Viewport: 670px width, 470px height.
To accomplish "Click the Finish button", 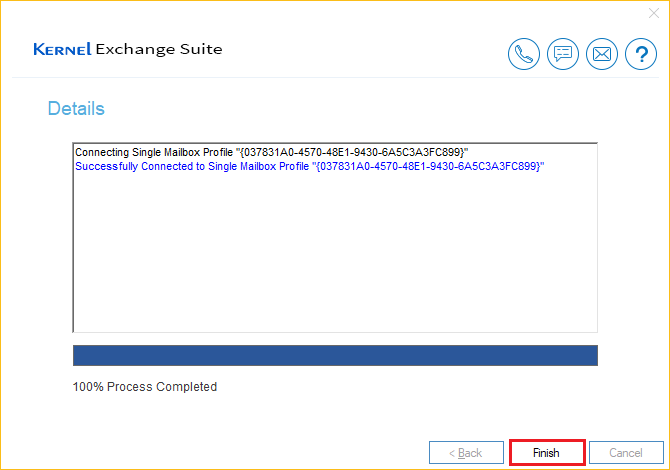I will [x=547, y=452].
